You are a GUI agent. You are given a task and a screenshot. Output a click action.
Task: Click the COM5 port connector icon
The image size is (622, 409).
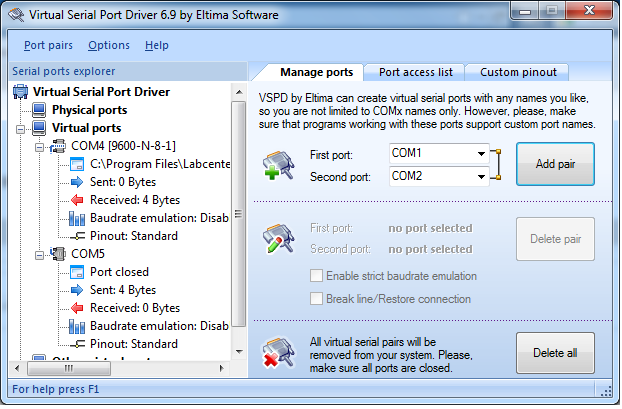pos(58,253)
